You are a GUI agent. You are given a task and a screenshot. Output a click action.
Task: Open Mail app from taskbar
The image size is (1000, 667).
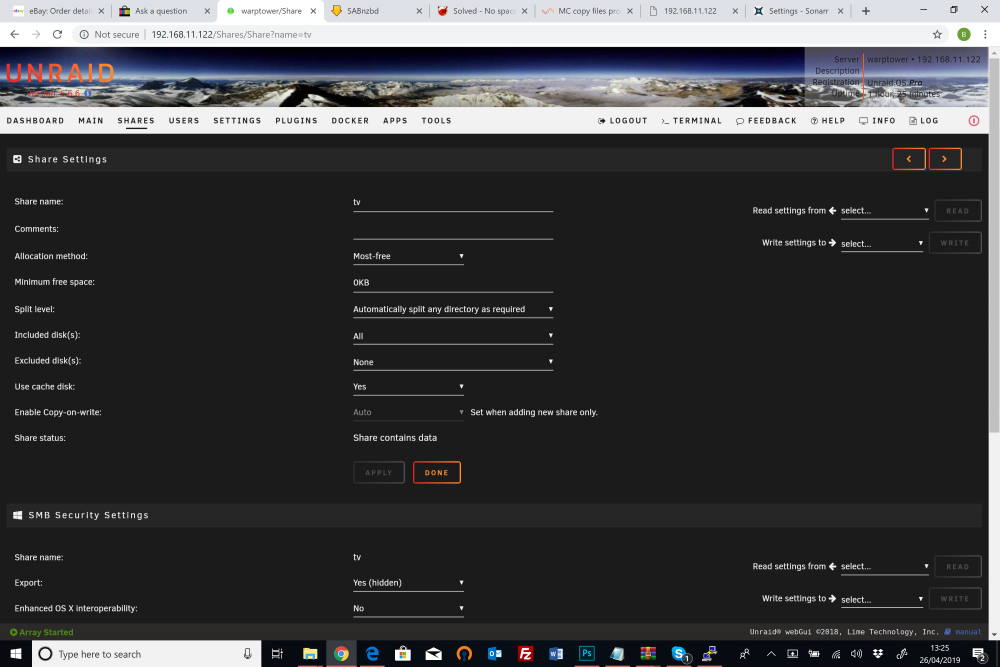tap(434, 654)
